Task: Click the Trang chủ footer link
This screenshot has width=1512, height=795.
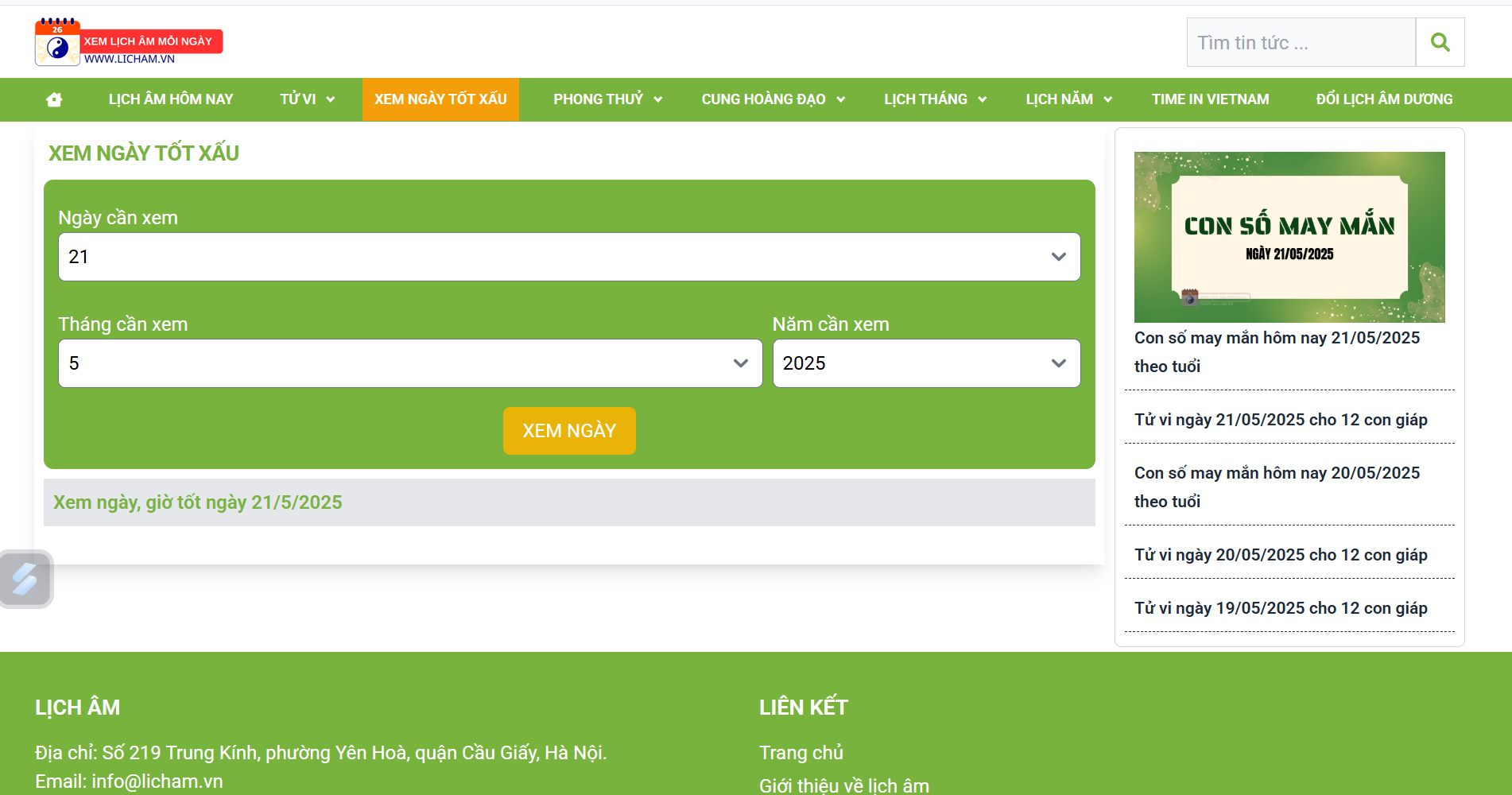Action: 801,752
